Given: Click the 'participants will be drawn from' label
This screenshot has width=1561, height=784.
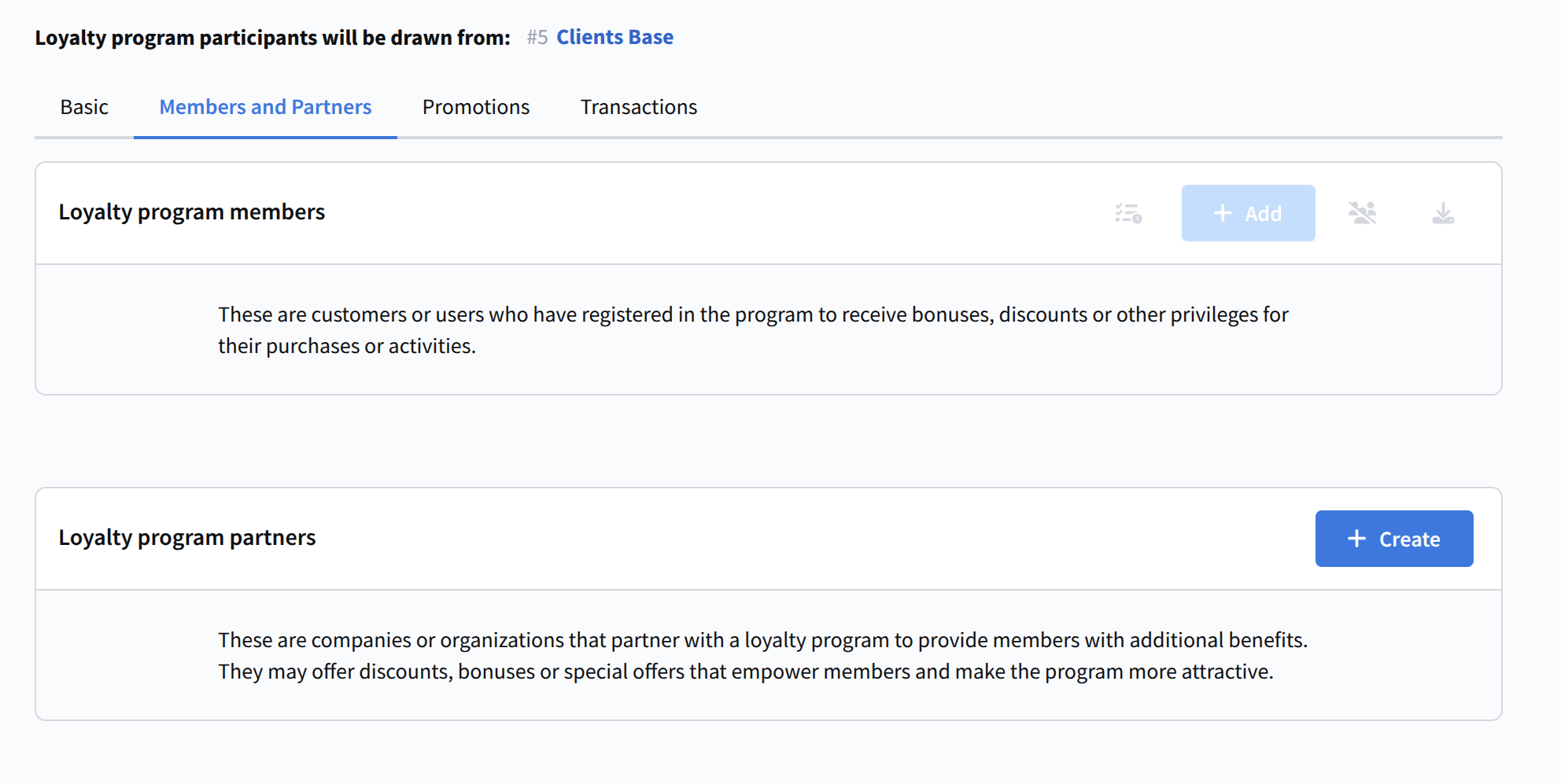Looking at the screenshot, I should 272,38.
